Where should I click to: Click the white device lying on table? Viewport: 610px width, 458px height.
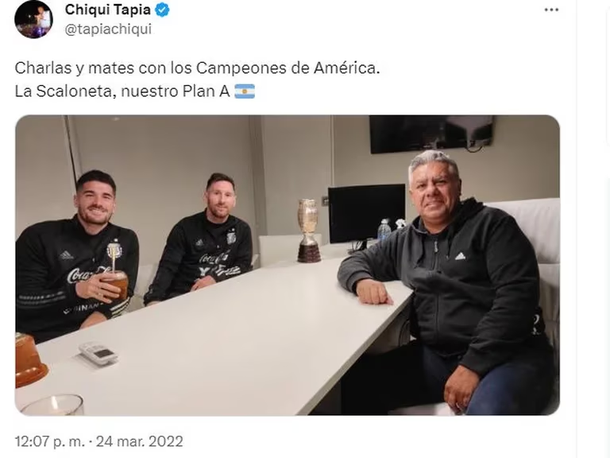tap(98, 353)
